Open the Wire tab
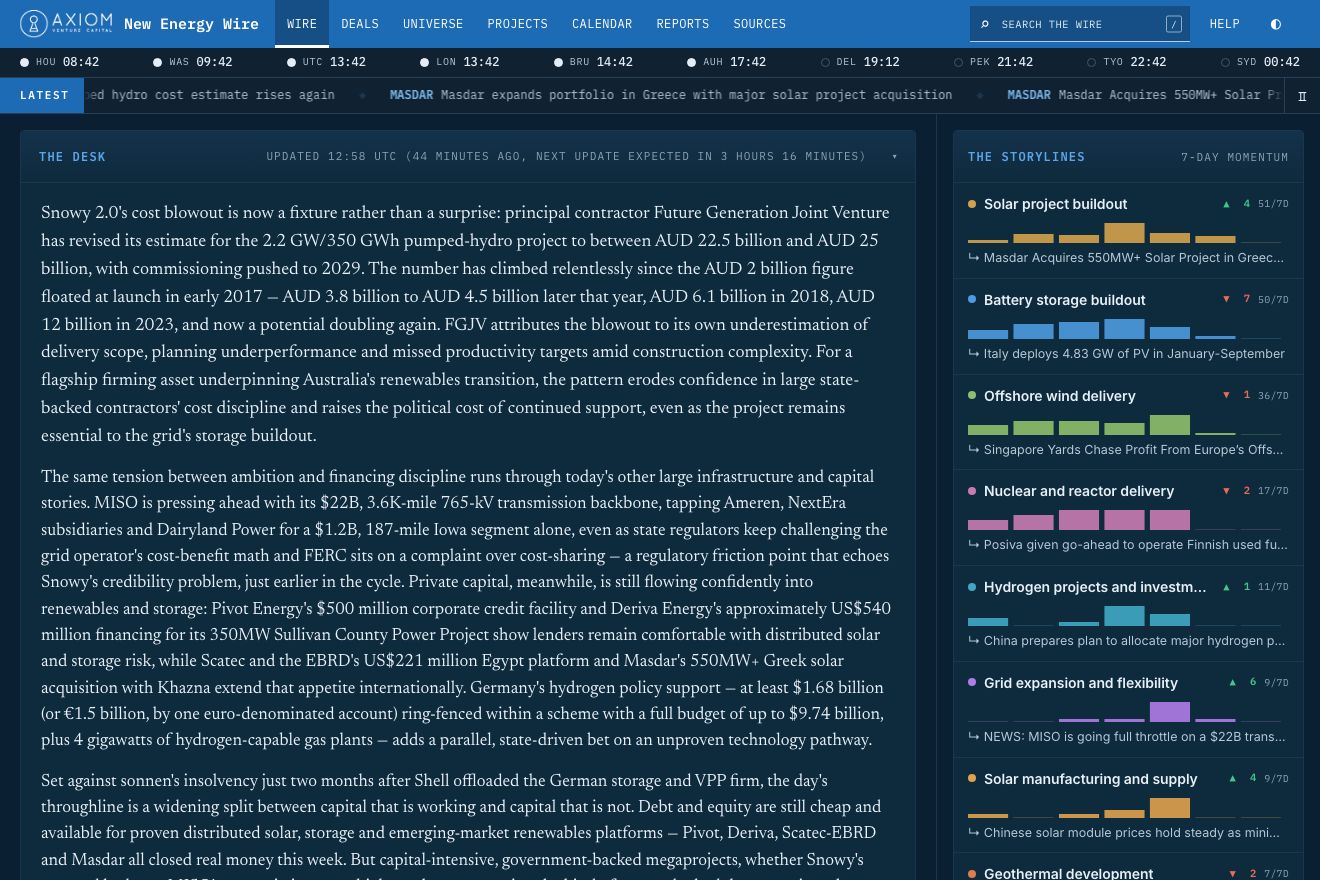Viewport: 1320px width, 880px height. 301,24
